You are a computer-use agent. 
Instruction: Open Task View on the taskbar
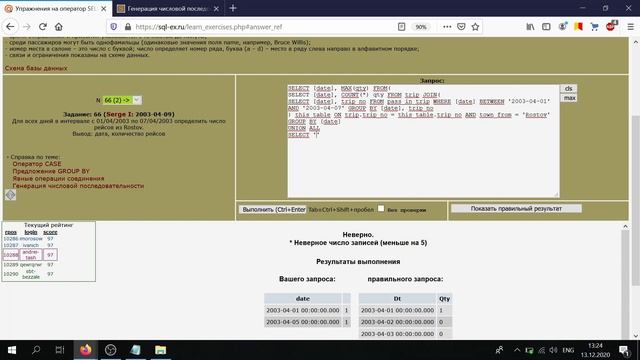click(60, 350)
